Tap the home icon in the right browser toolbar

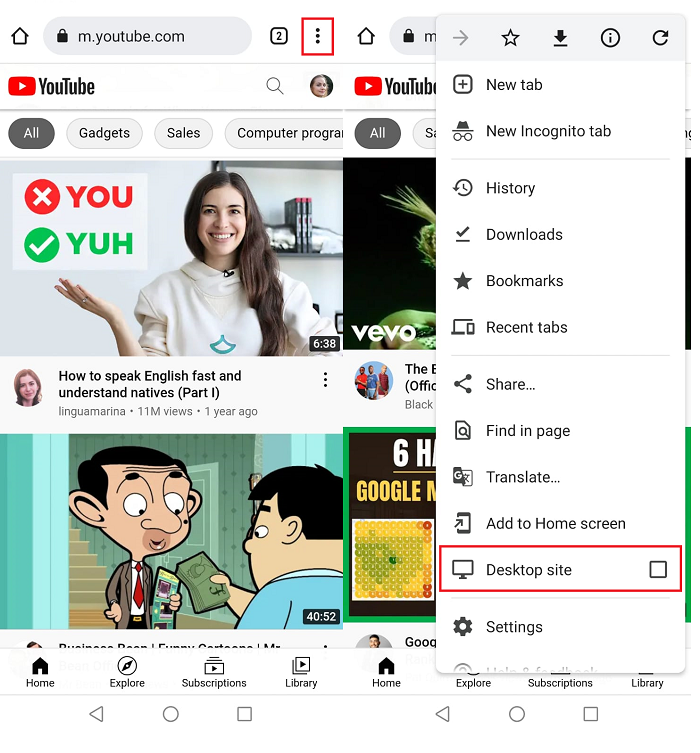pos(366,36)
